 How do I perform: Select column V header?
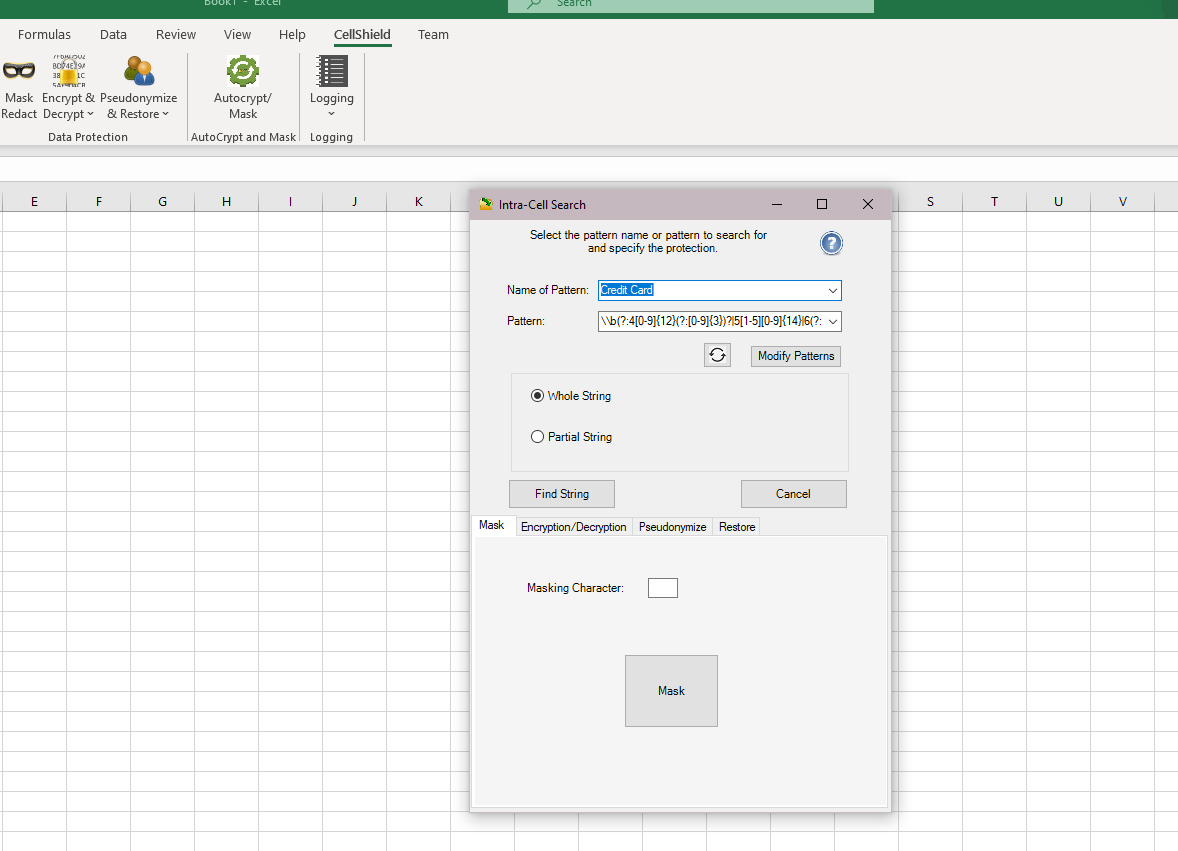click(1122, 201)
